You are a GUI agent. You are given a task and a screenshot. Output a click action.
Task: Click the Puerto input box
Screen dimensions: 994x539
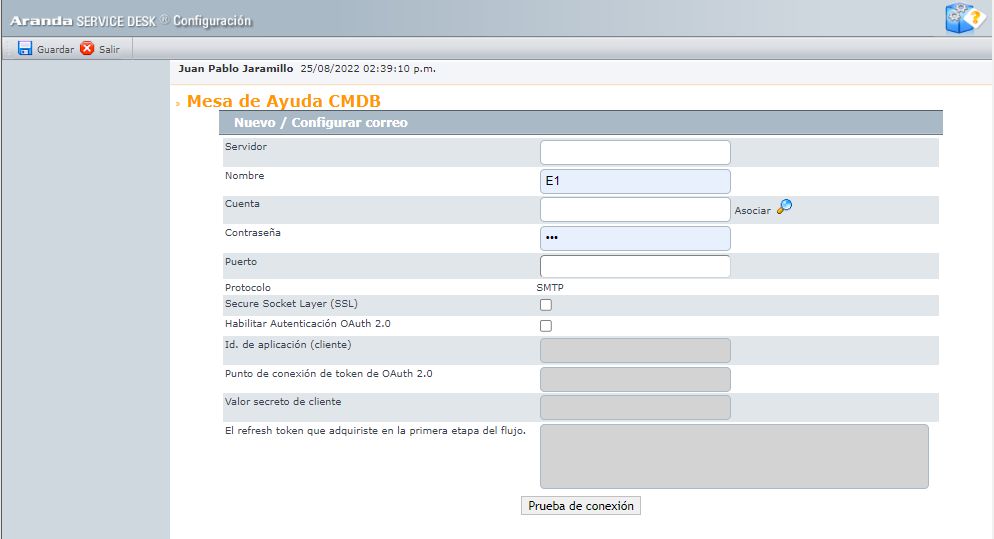[x=635, y=266]
